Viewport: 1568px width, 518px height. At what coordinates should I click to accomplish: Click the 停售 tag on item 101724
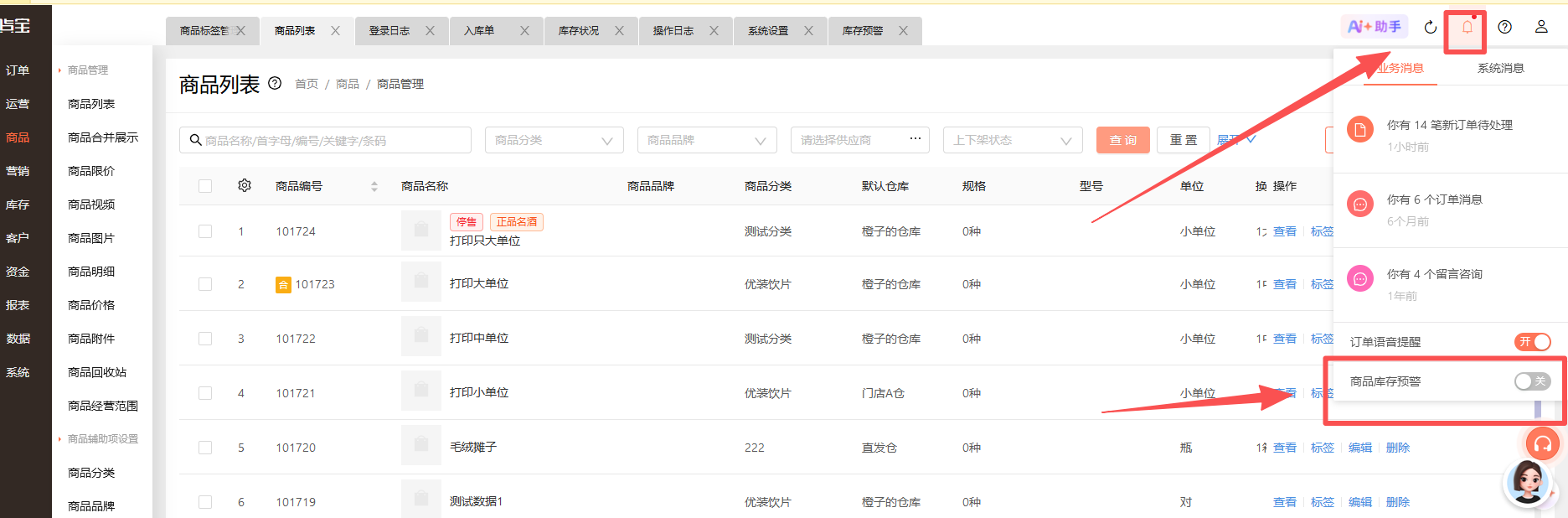click(x=467, y=222)
